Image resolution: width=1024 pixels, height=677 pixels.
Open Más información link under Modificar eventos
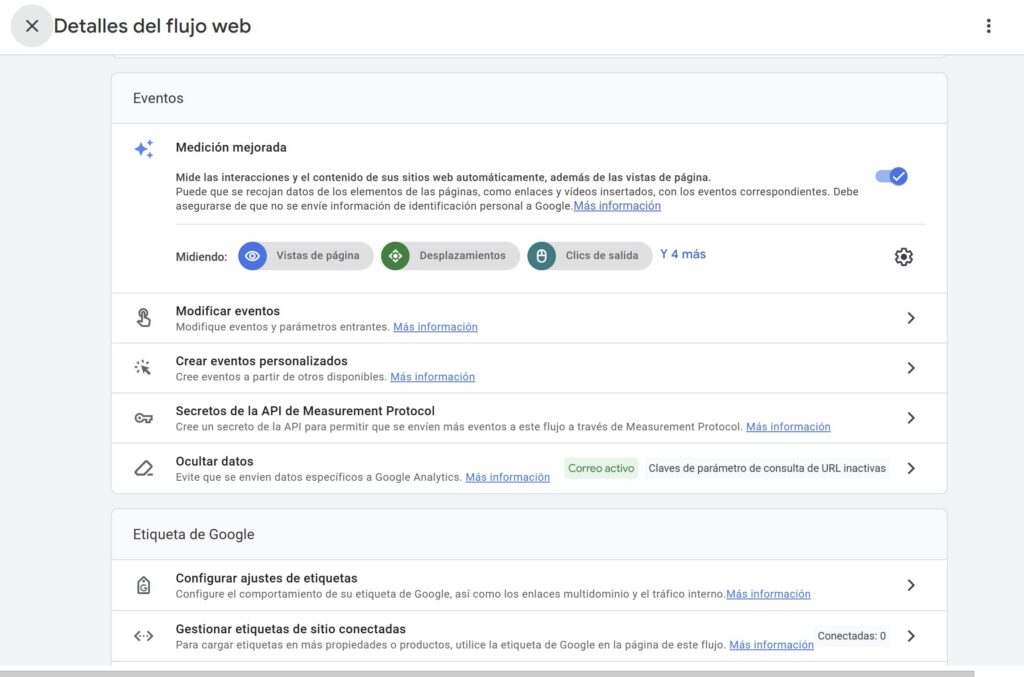coord(435,327)
